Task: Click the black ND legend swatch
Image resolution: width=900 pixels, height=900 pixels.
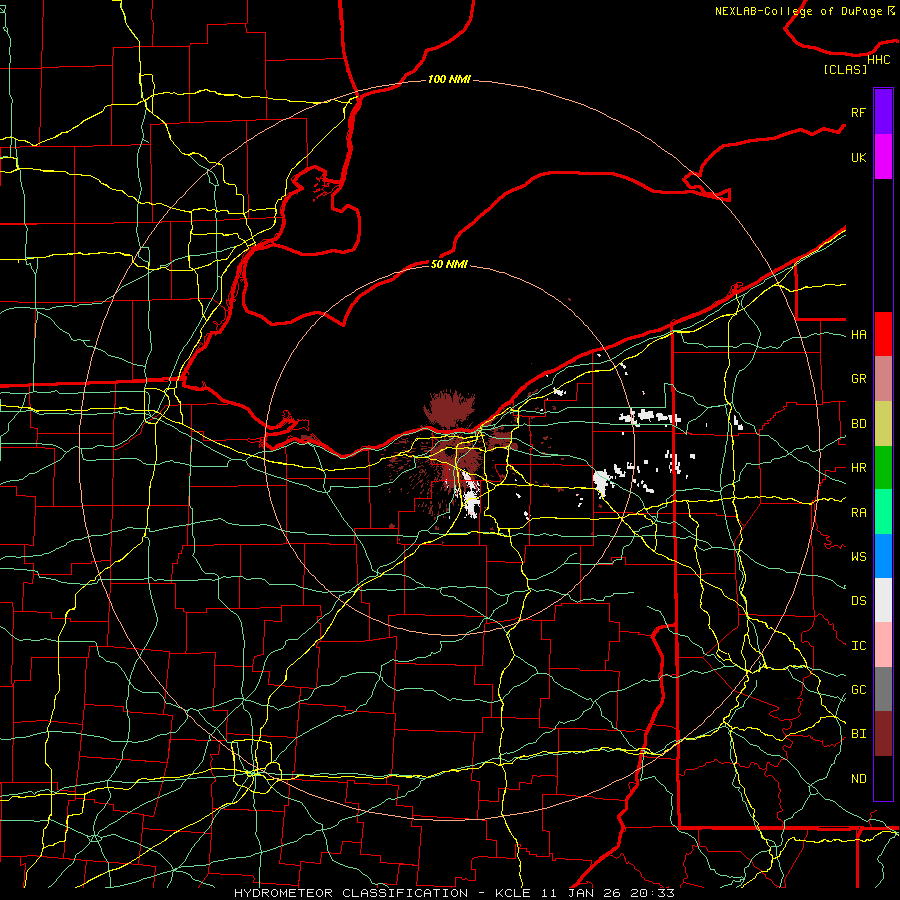Action: pos(883,778)
